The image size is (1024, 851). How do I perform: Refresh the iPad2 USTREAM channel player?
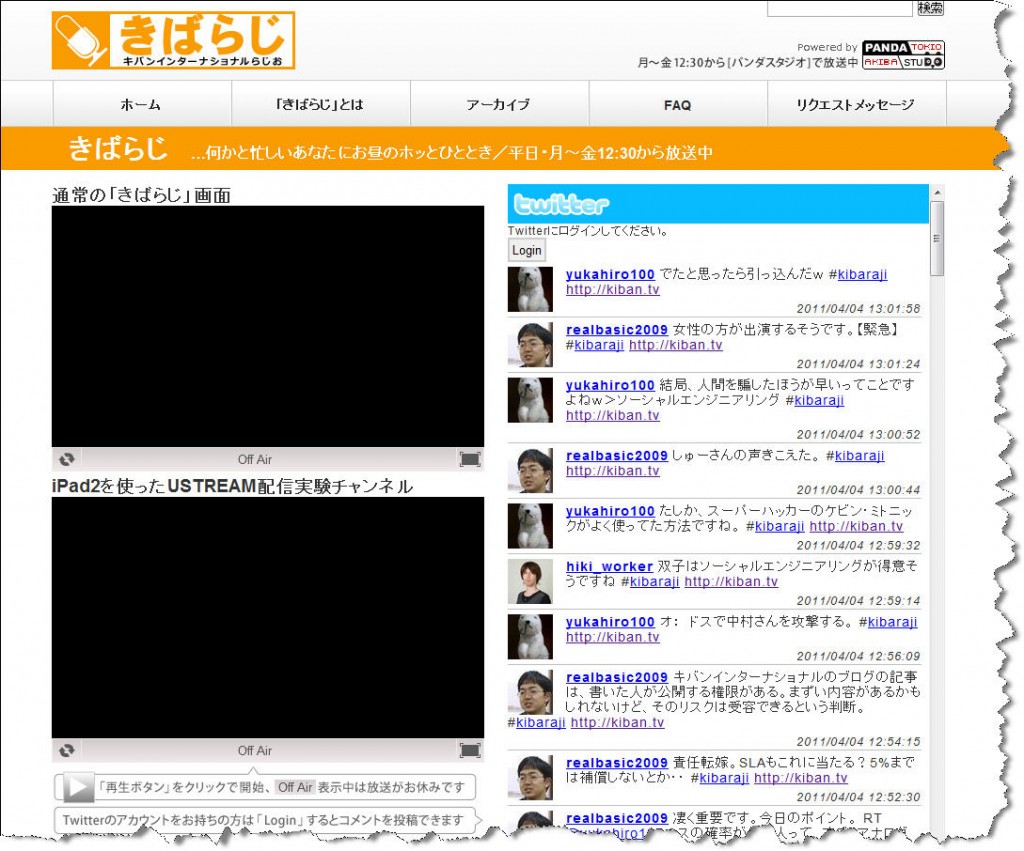pyautogui.click(x=66, y=749)
